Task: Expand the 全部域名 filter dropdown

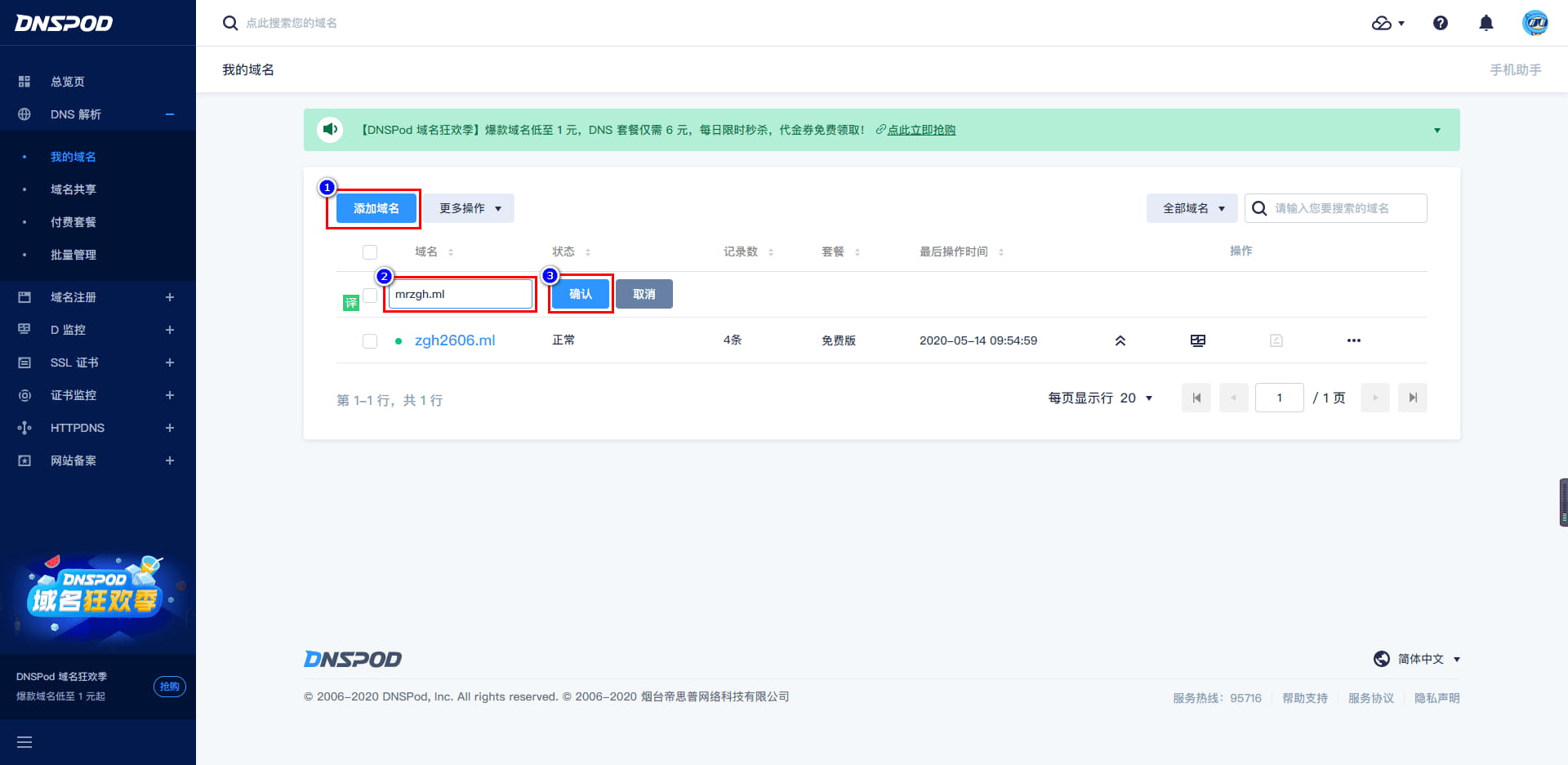Action: (1192, 208)
